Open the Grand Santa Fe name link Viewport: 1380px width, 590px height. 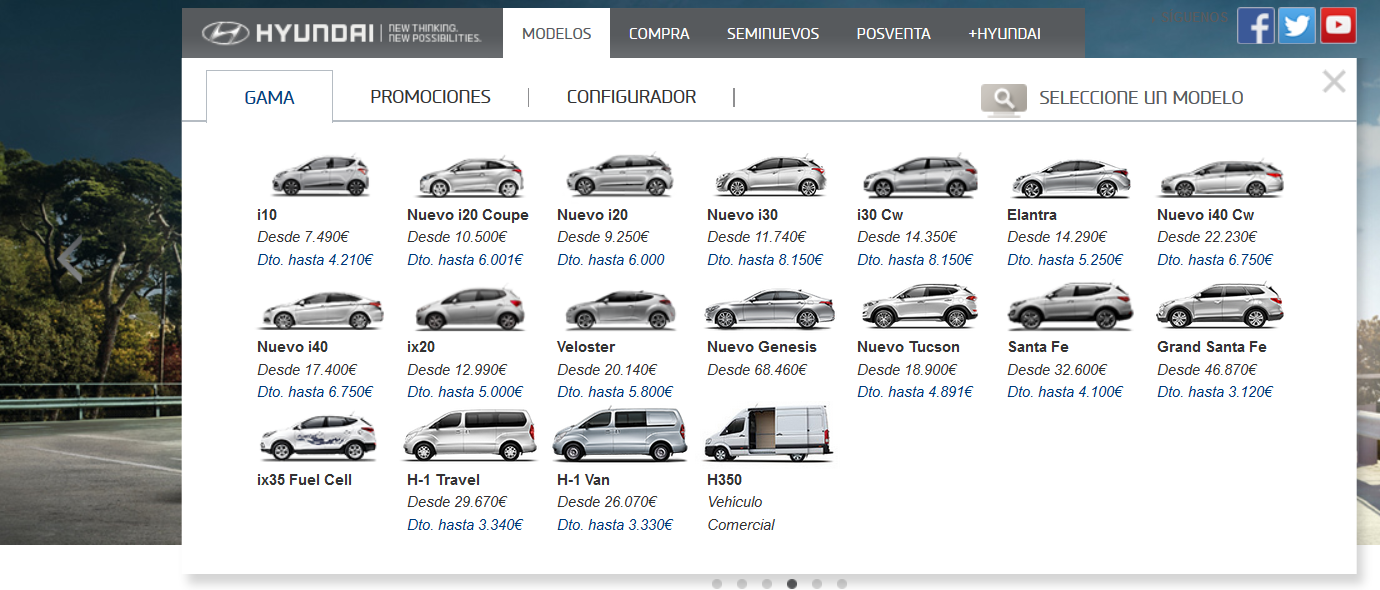(1212, 347)
